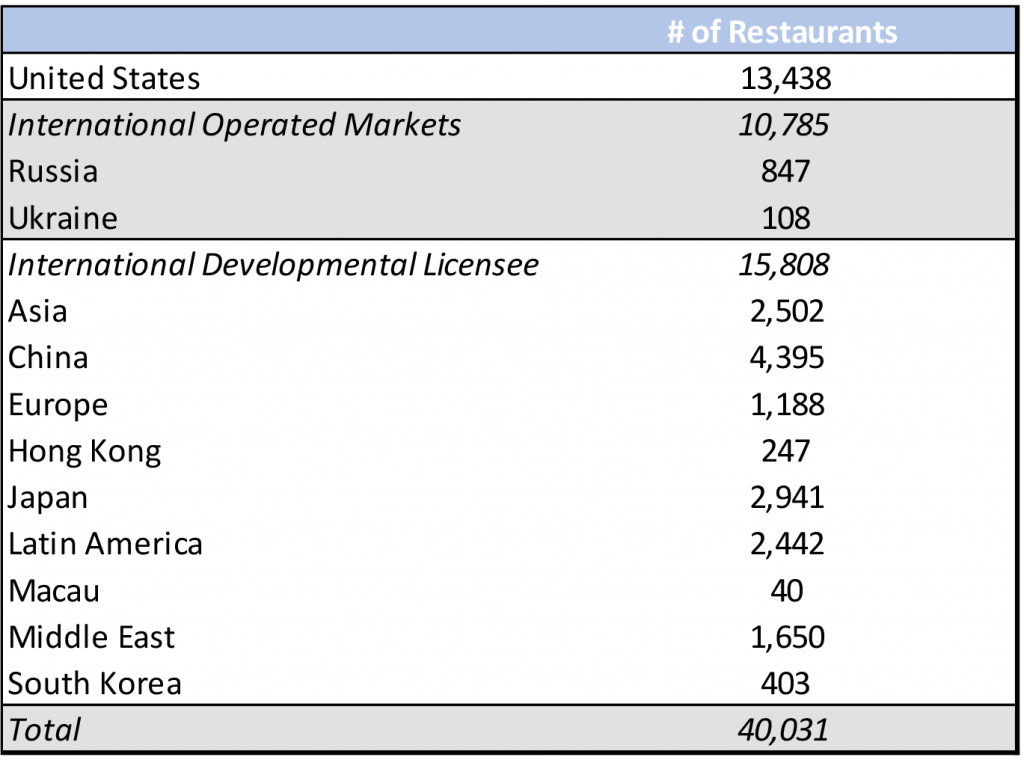This screenshot has height=760, width=1024.
Task: Select the International Operated Markets heading
Action: (235, 125)
